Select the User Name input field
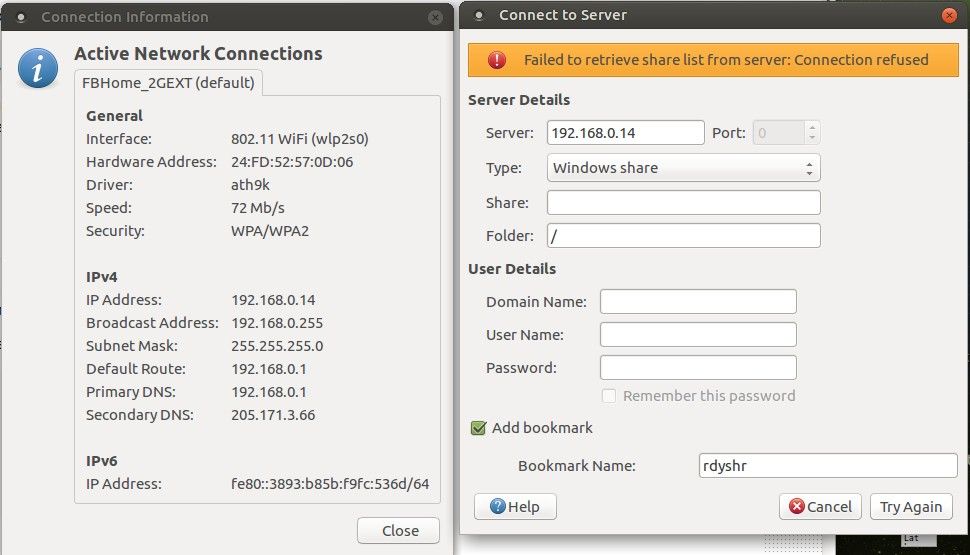970x555 pixels. point(698,335)
